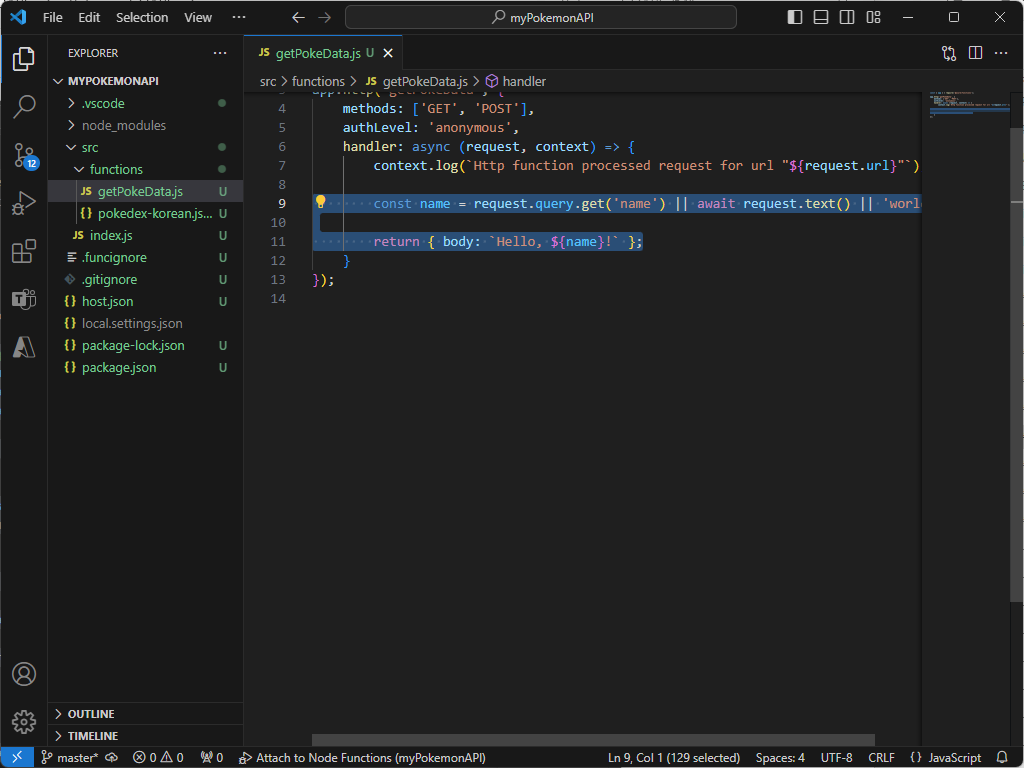This screenshot has width=1024, height=768.
Task: Open host.json in the explorer
Action: tap(145, 301)
